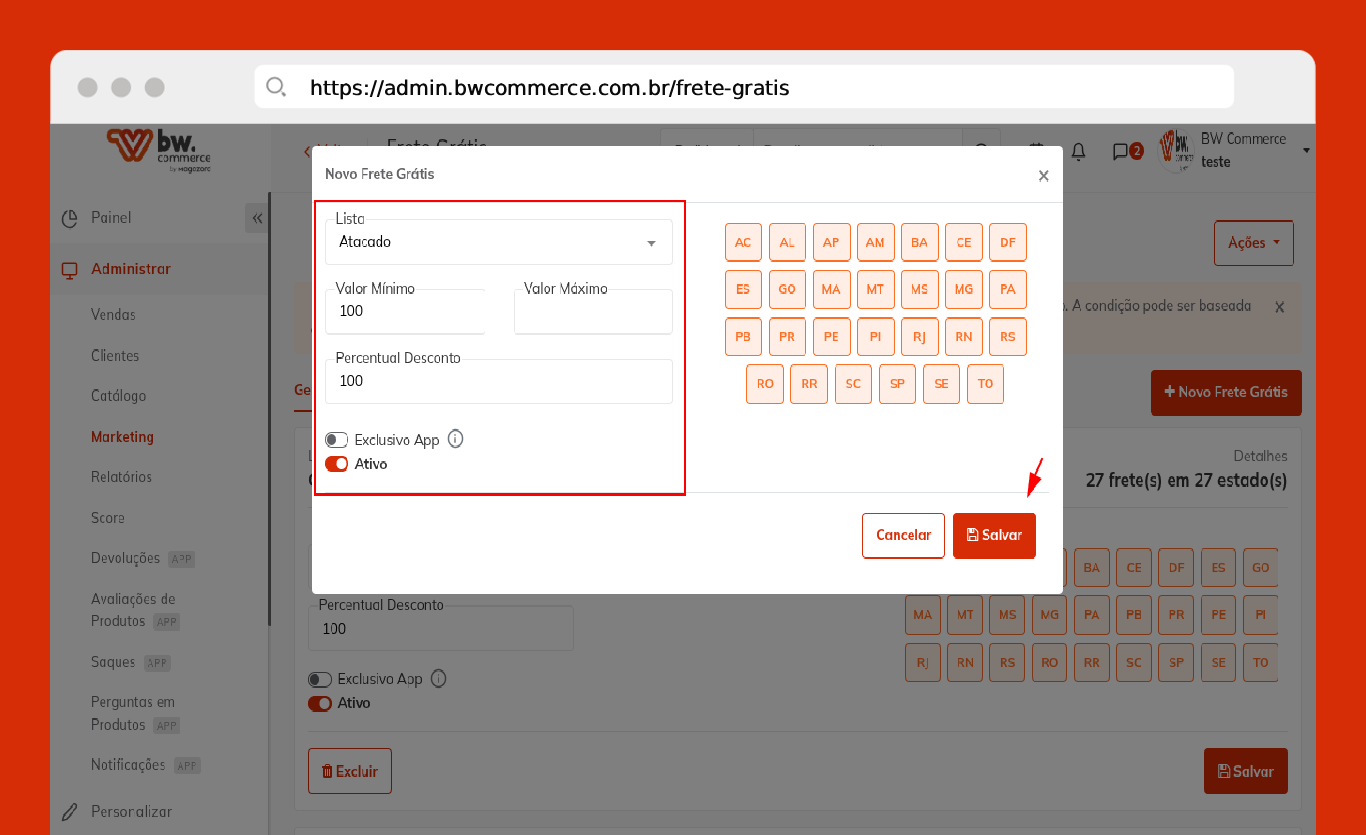Open the Lista dropdown showing Atacado
This screenshot has height=835, width=1366.
pyautogui.click(x=498, y=242)
